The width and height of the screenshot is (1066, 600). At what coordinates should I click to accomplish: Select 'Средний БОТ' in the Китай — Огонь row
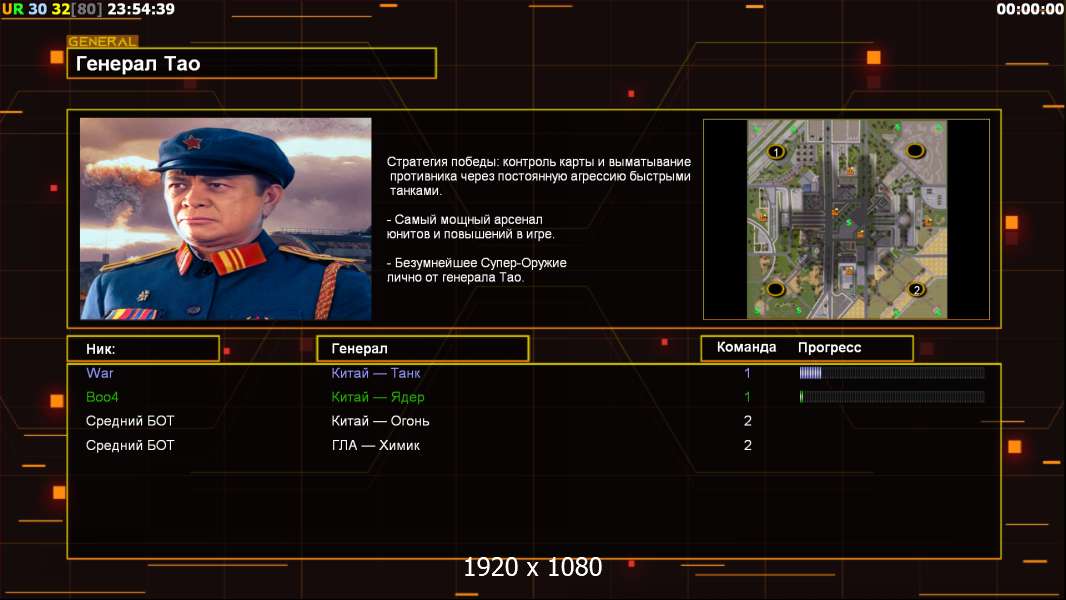click(130, 421)
